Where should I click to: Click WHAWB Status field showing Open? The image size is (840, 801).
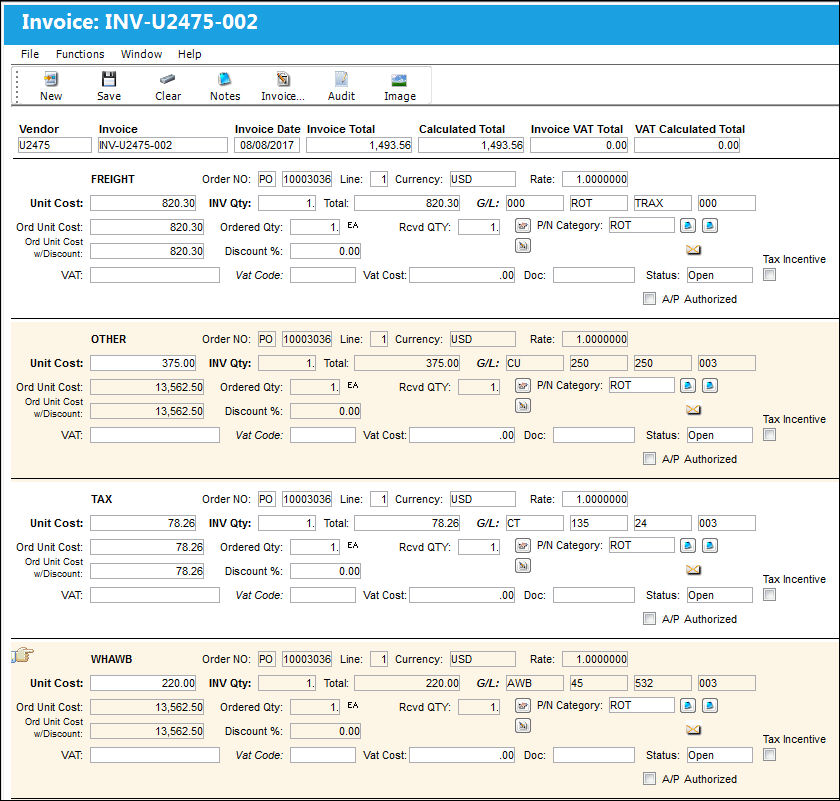click(720, 755)
